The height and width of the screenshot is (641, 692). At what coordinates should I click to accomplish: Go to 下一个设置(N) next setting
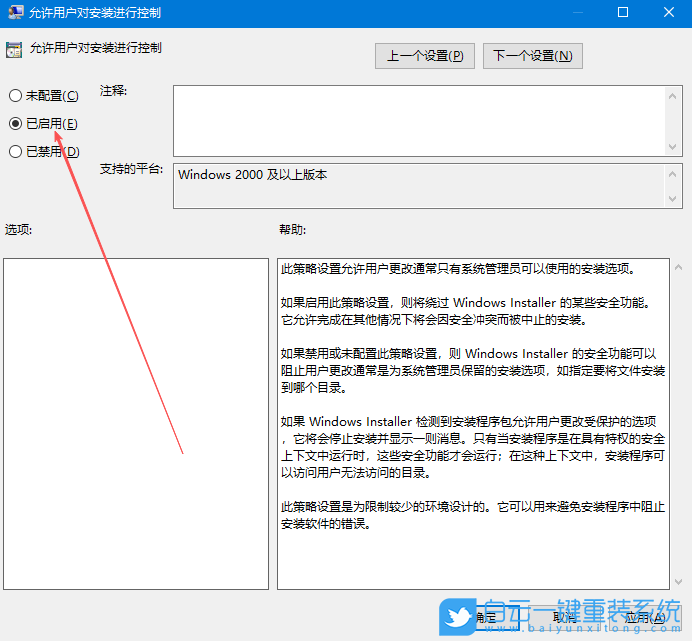[533, 56]
